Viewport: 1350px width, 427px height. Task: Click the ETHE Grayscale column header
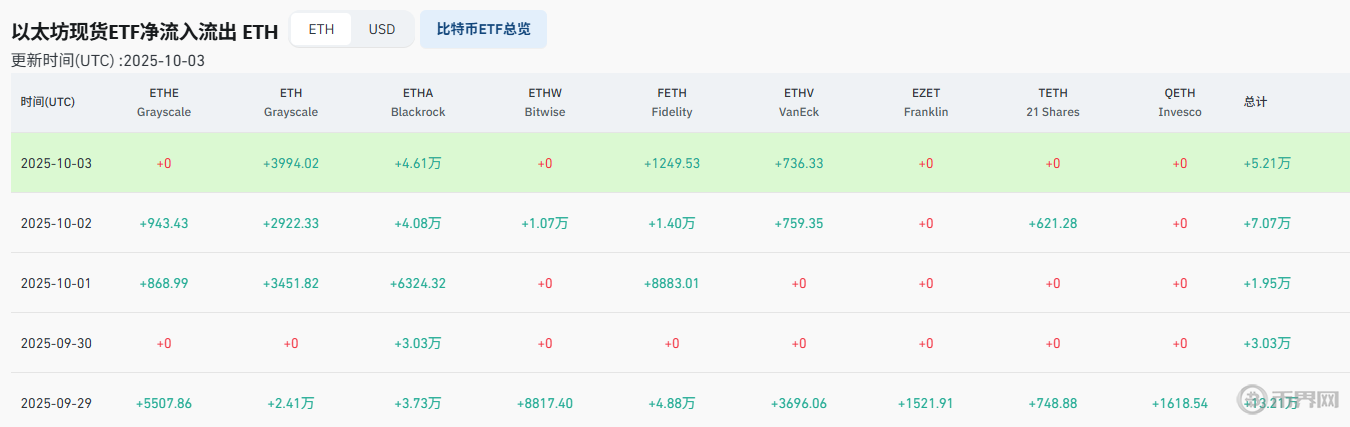click(x=164, y=102)
